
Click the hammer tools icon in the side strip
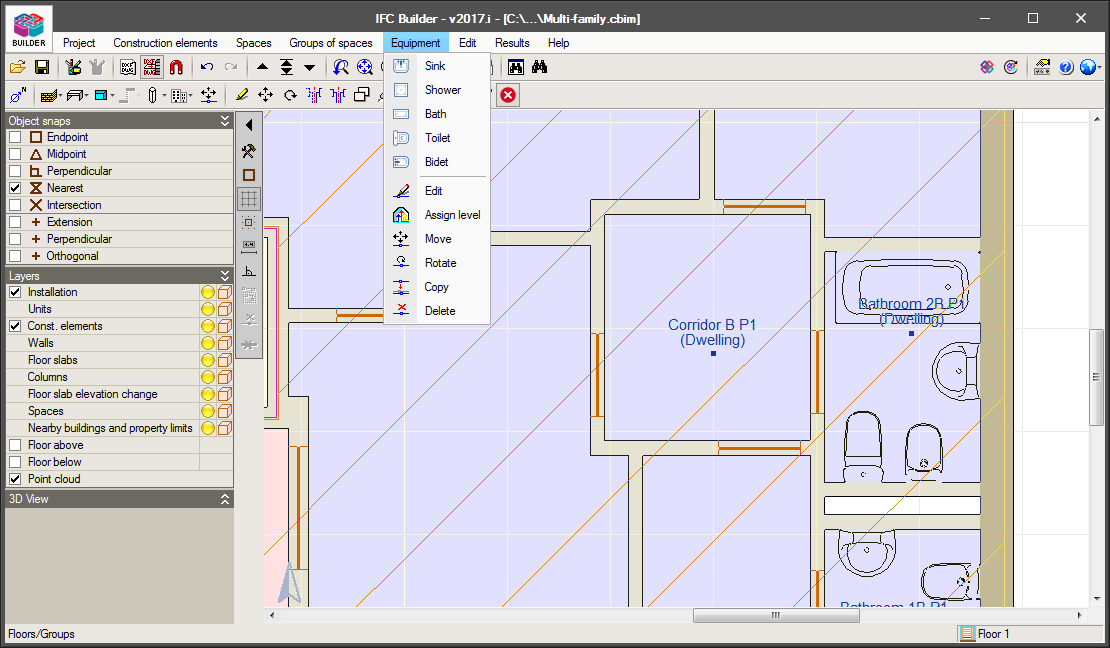(x=249, y=151)
